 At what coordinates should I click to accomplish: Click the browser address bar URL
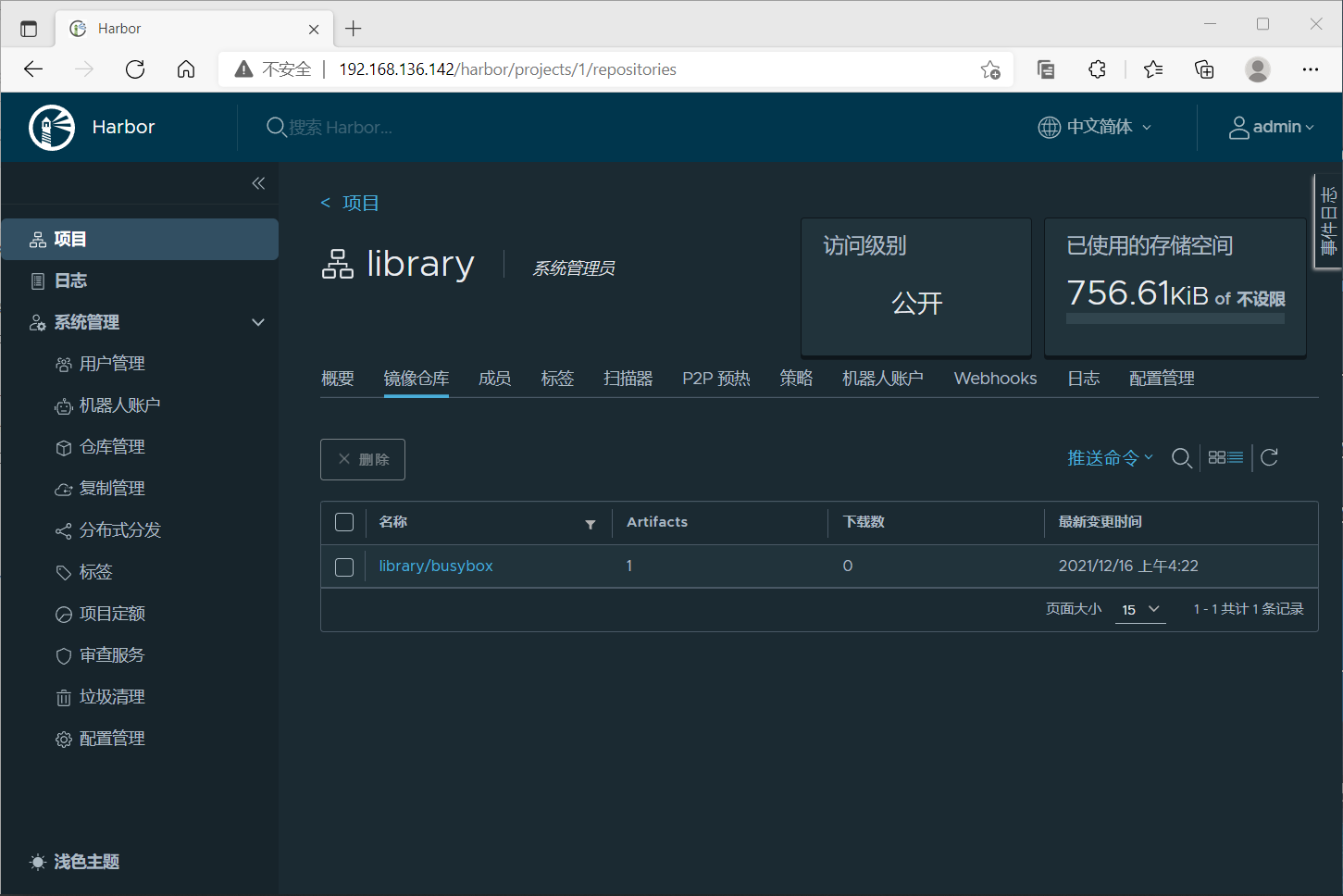point(507,69)
